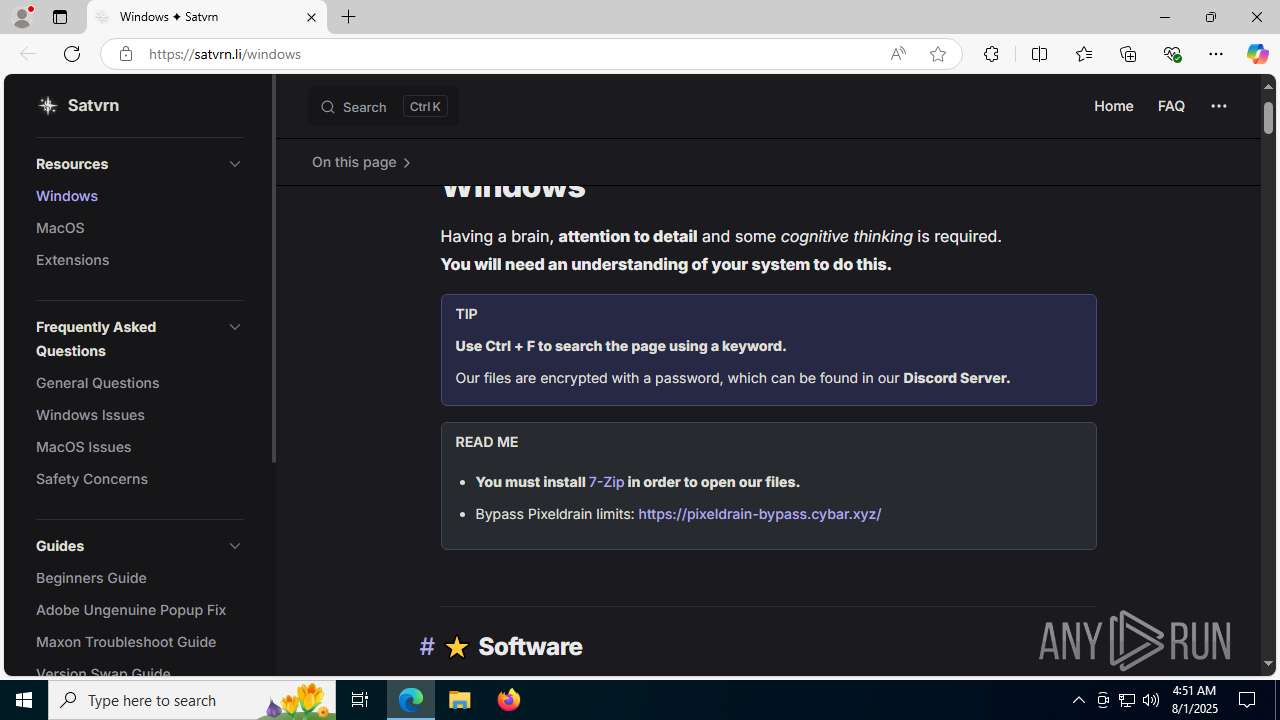This screenshot has height=720, width=1280.
Task: Expand the On this page dropdown
Action: tap(361, 162)
